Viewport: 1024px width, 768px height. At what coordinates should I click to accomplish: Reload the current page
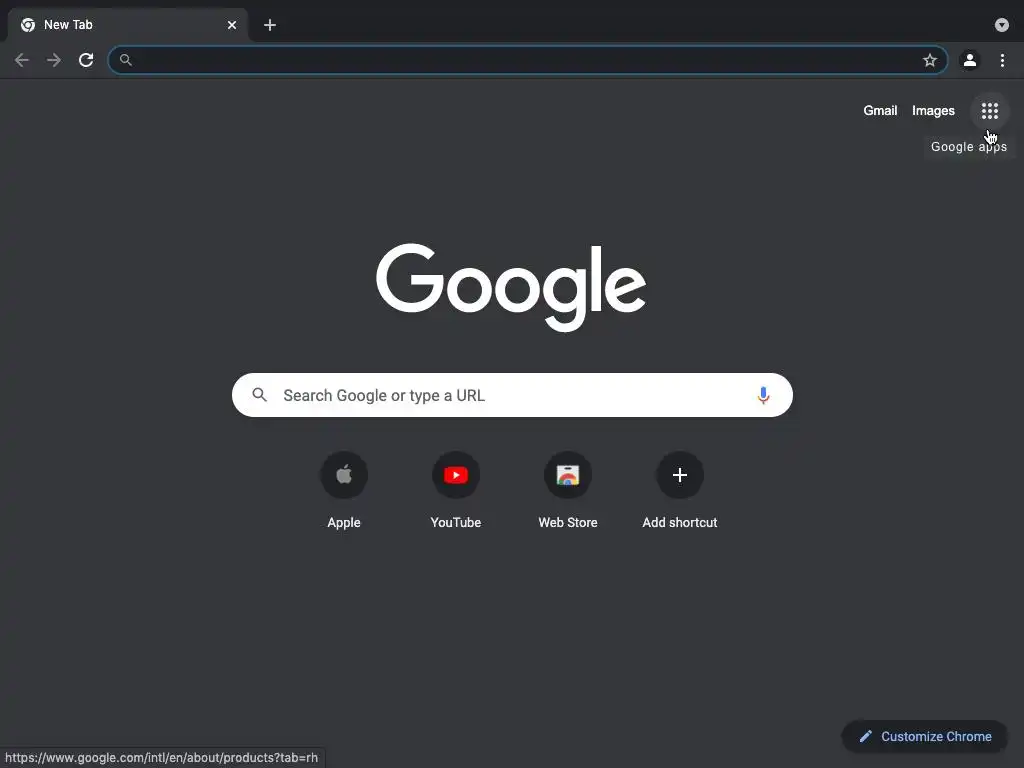(86, 60)
